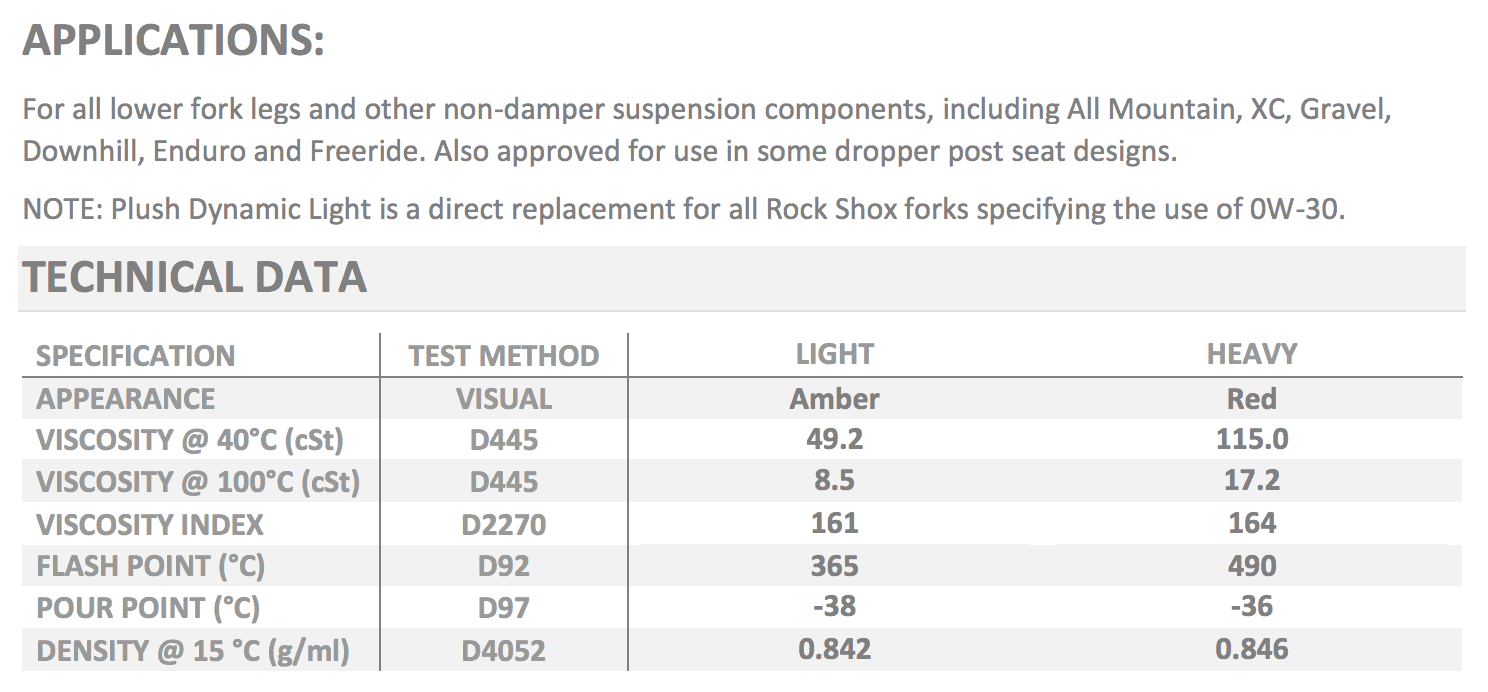The height and width of the screenshot is (692, 1488).
Task: Select the FLASH POINT (°C) row label
Action: [x=150, y=566]
